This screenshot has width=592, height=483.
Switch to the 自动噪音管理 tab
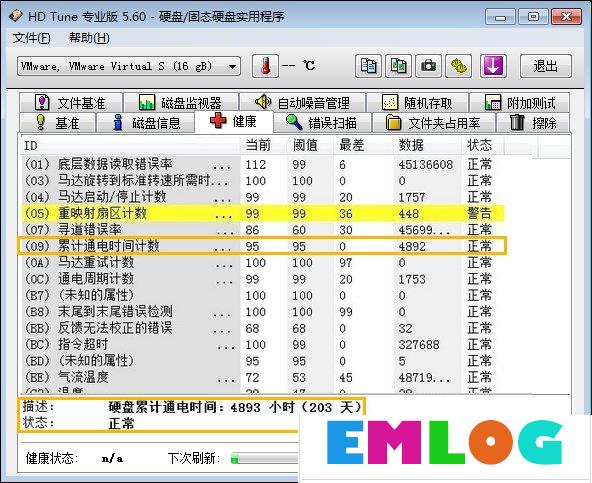click(302, 102)
